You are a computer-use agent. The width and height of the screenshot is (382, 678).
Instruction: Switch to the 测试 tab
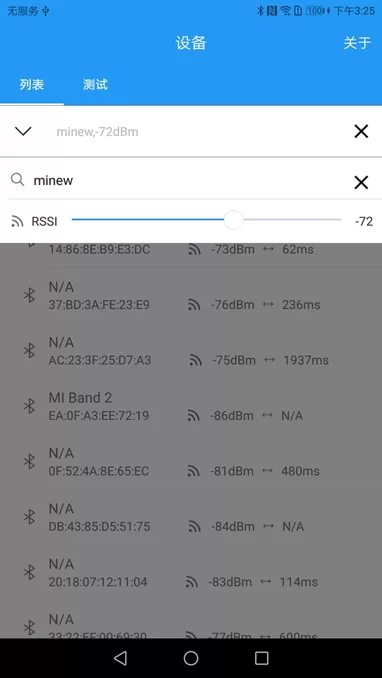pyautogui.click(x=95, y=84)
